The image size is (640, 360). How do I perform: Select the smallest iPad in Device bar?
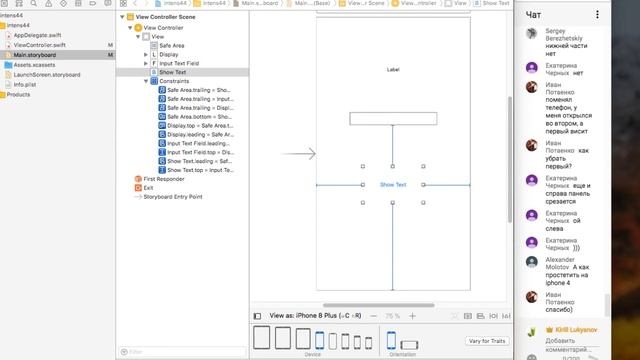tap(303, 338)
